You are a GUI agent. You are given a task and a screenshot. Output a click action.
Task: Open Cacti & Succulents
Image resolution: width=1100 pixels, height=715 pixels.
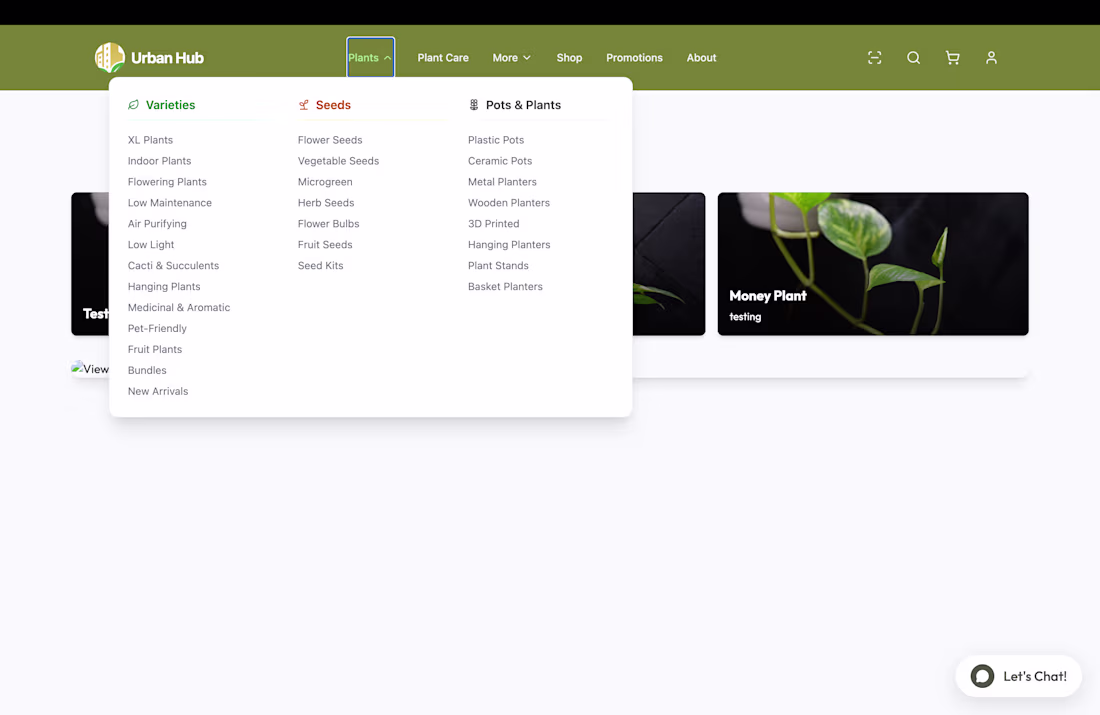(x=173, y=265)
